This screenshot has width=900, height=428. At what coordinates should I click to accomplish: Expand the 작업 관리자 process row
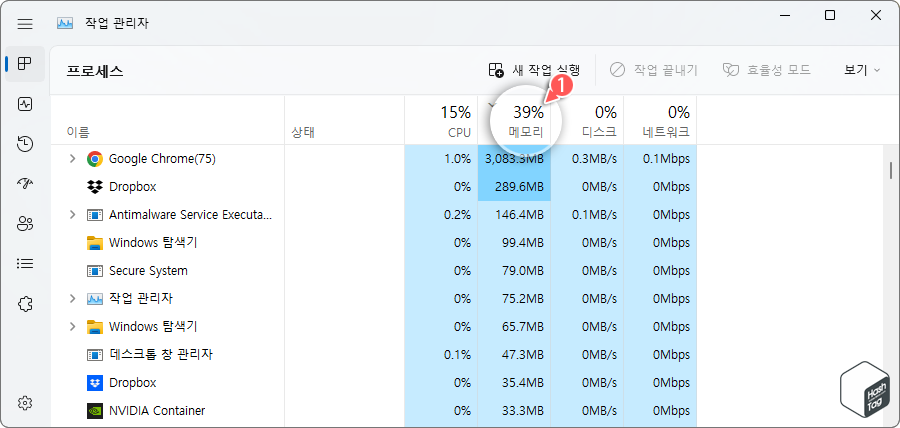[72, 299]
